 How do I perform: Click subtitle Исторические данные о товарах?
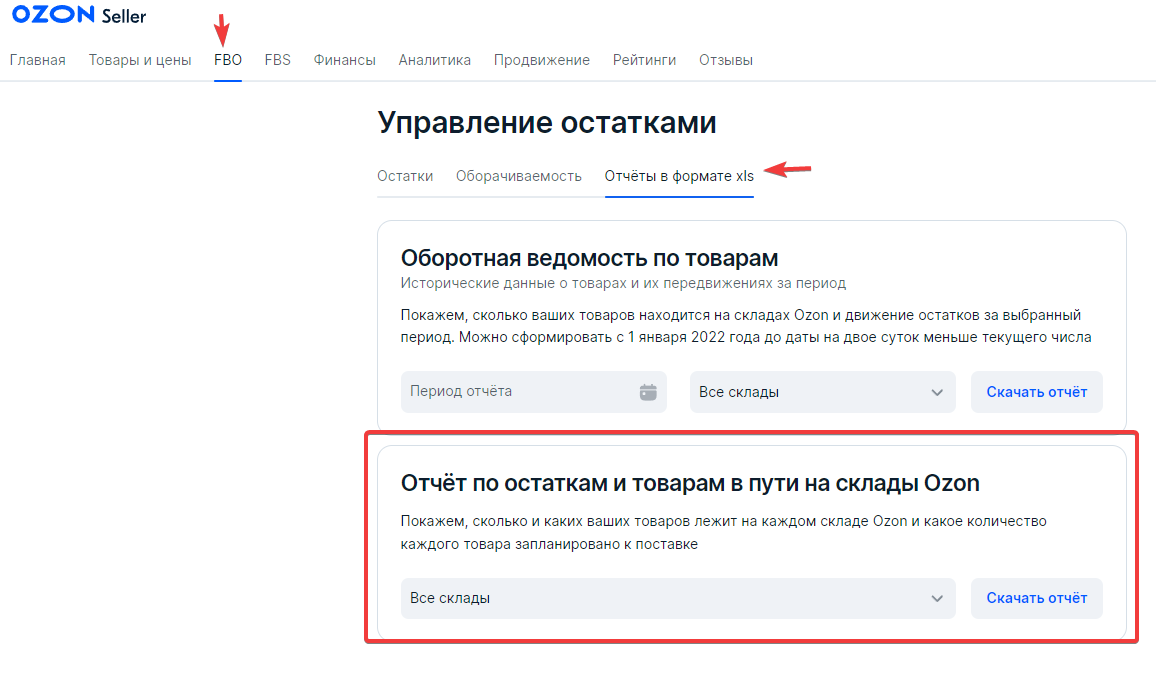click(x=623, y=283)
